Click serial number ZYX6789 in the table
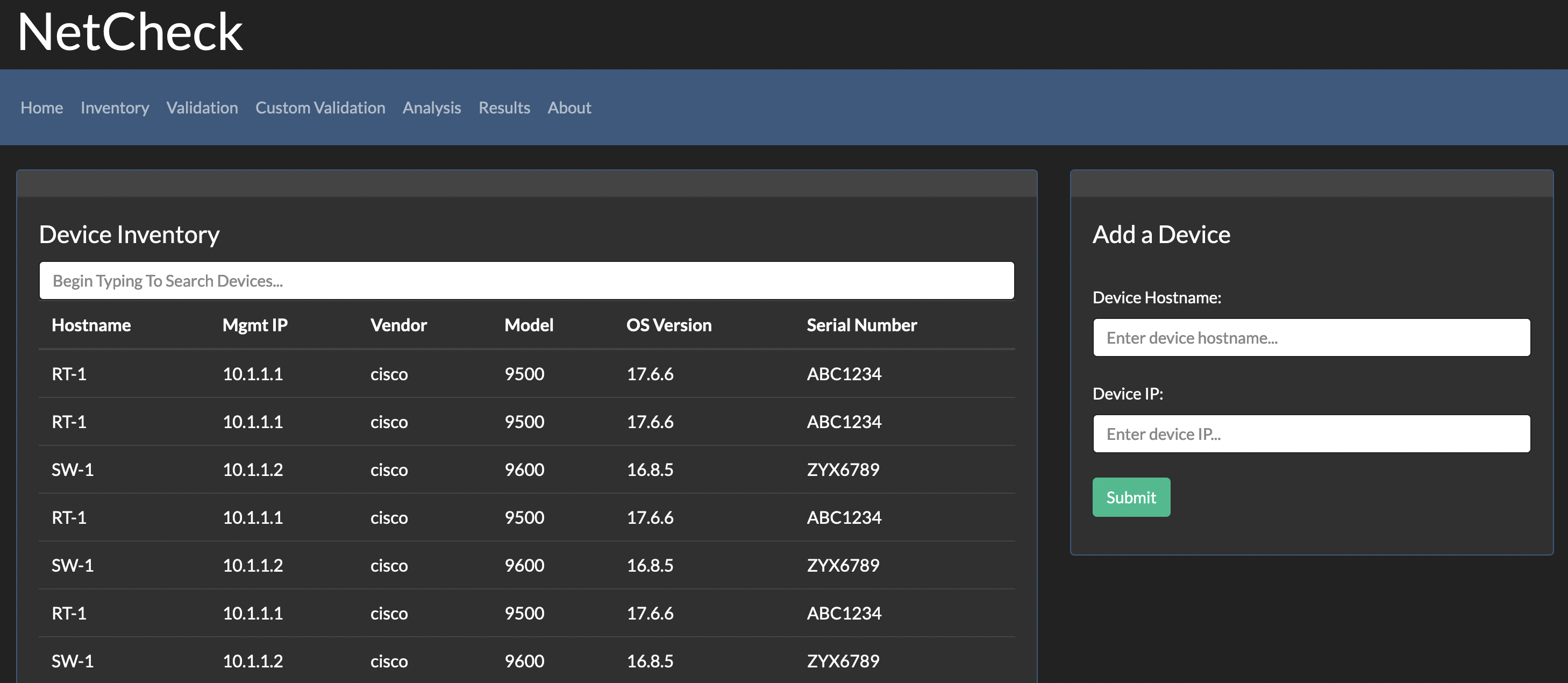 (844, 469)
